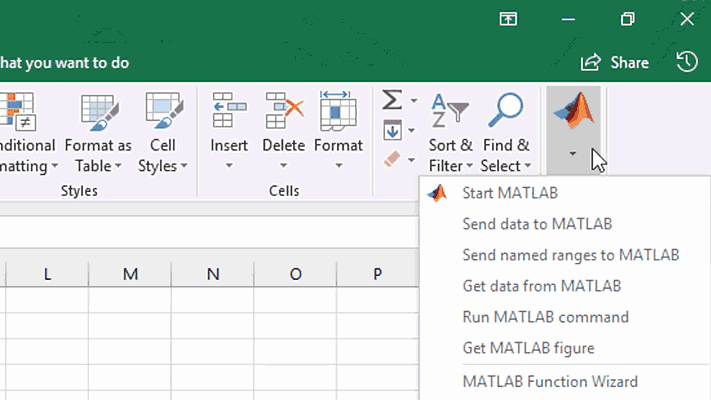The image size is (711, 400).
Task: Open the Format cells icon
Action: coord(338,112)
